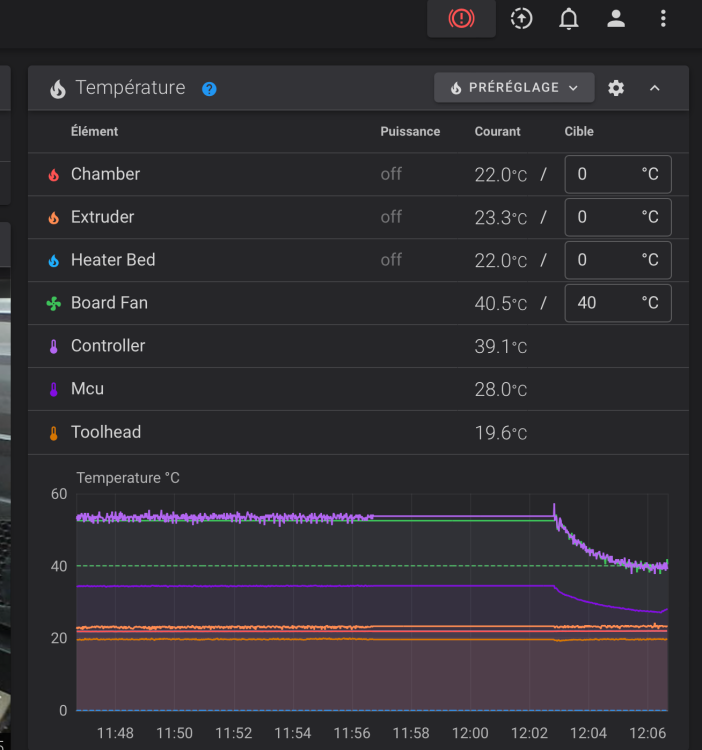
Task: Click the Controller sensor name
Action: [x=108, y=346]
